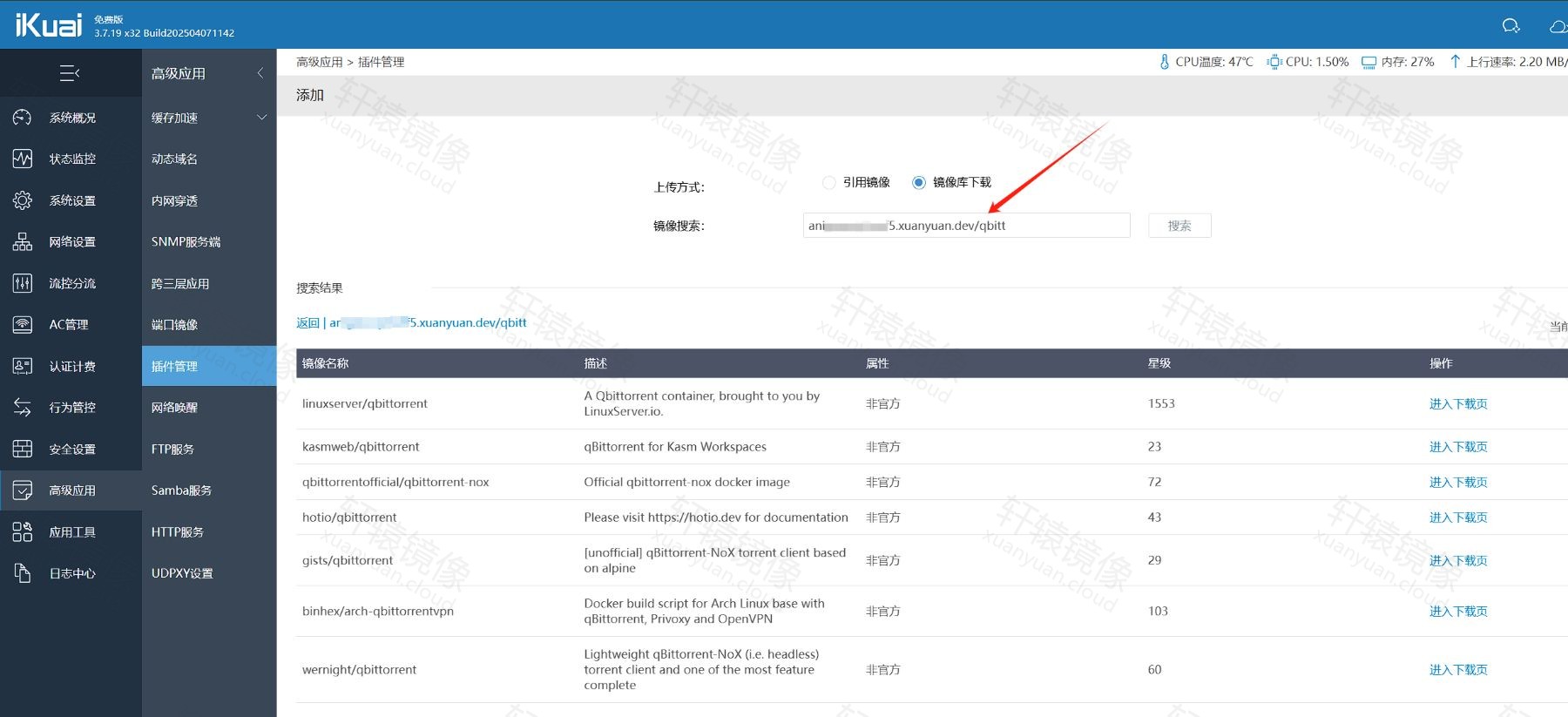This screenshot has height=717, width=1568.
Task: Click description 'qBittorrent for Kasm Workspaces'
Action: (675, 446)
